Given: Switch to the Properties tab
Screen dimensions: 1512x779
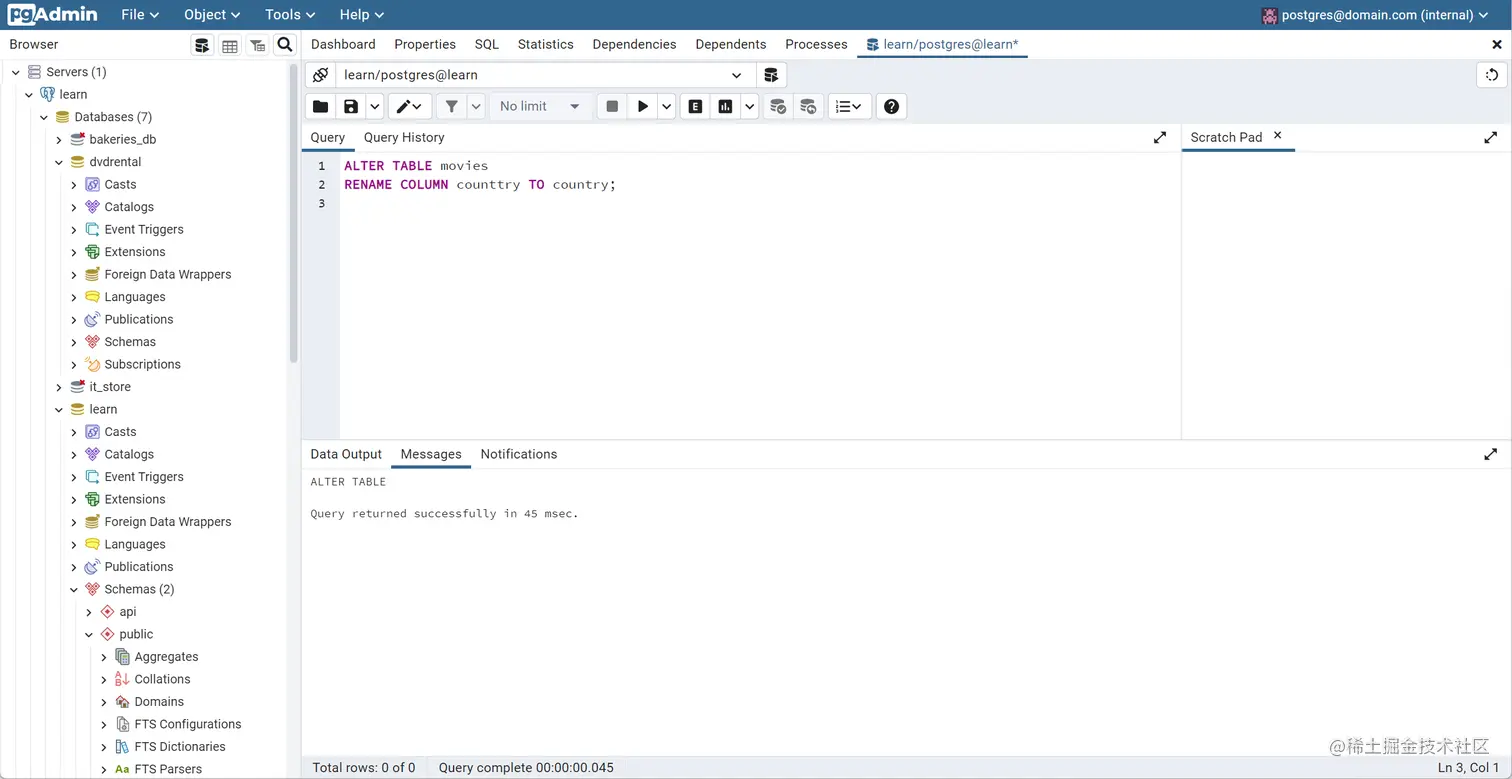Looking at the screenshot, I should point(425,44).
